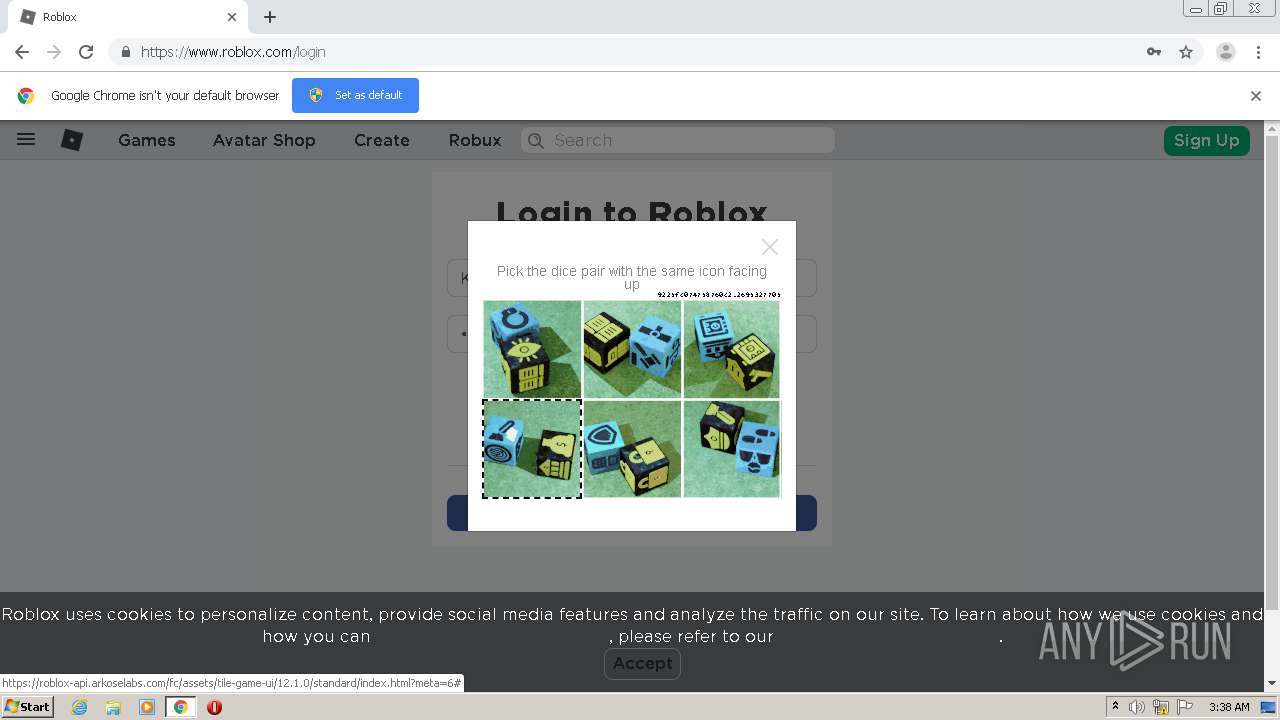Open the file explorer taskbar icon
The image size is (1280, 720).
tap(113, 707)
